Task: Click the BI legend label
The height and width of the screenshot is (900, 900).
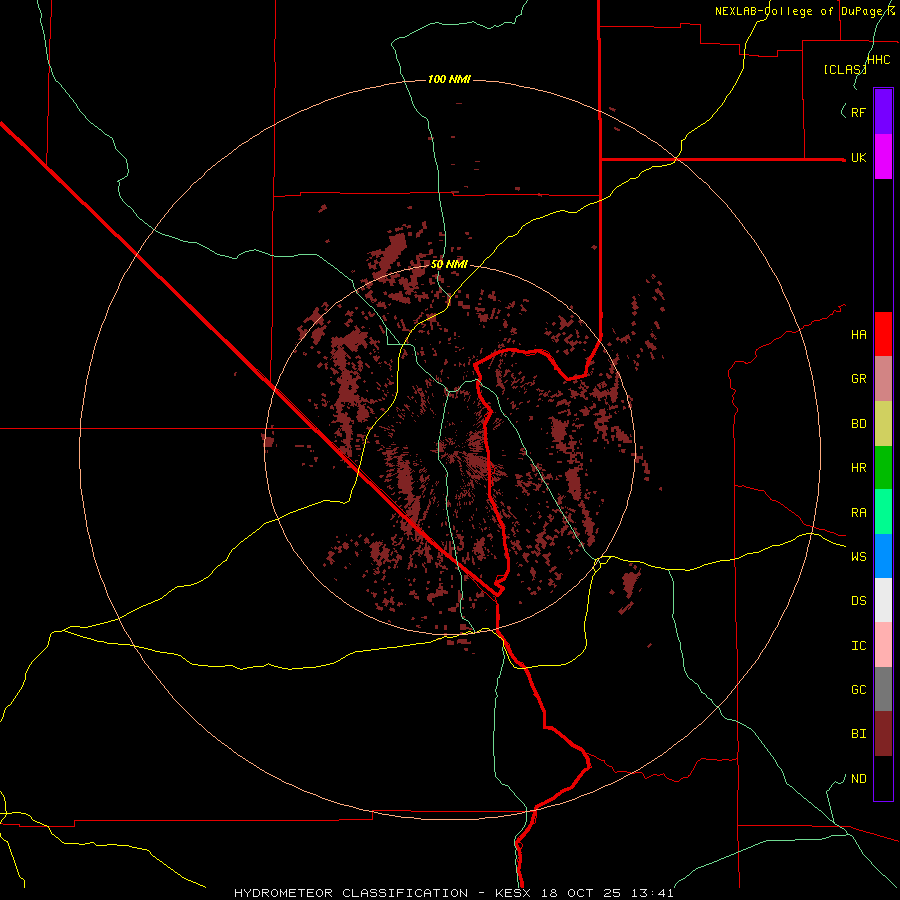Action: pos(858,734)
